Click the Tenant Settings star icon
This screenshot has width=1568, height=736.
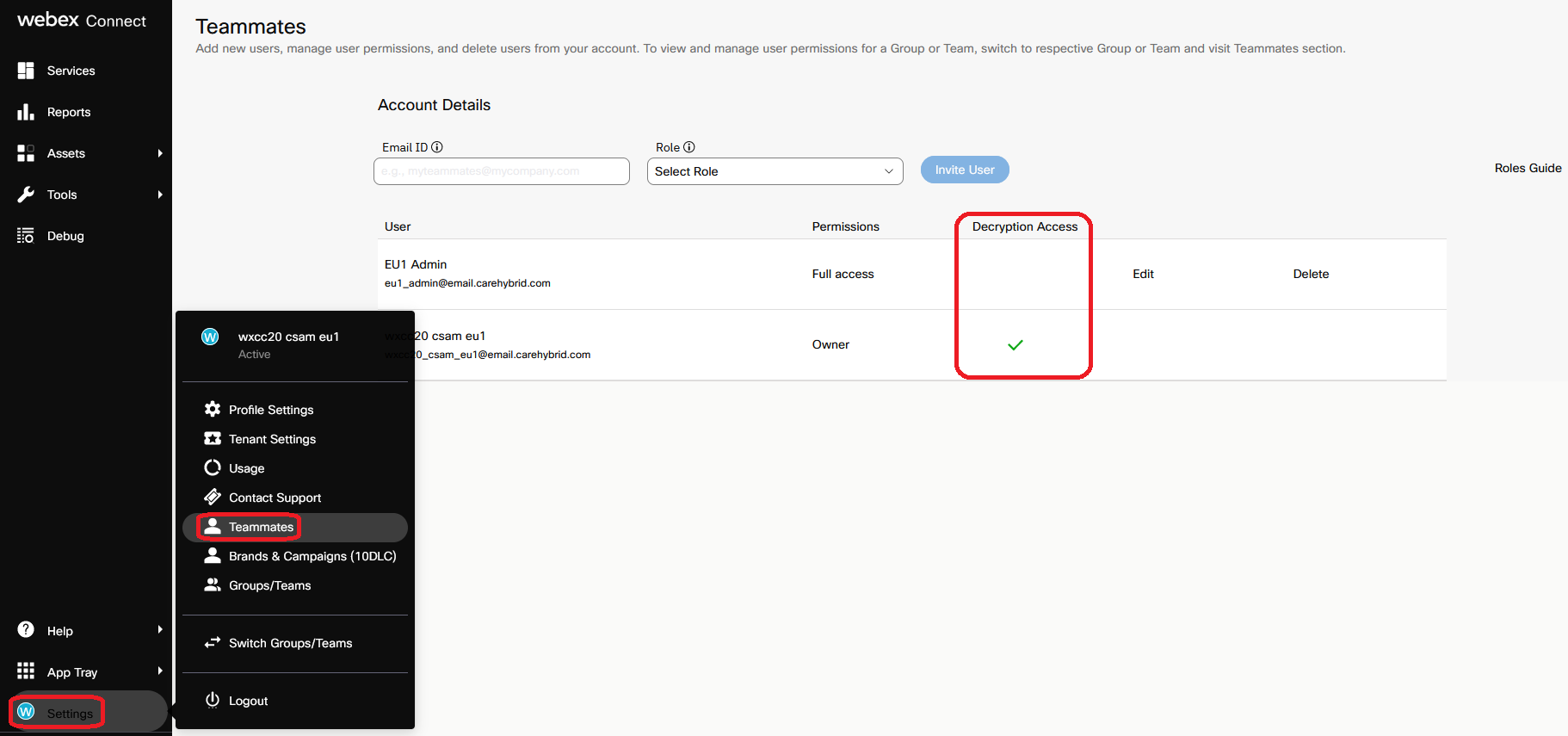pos(213,438)
